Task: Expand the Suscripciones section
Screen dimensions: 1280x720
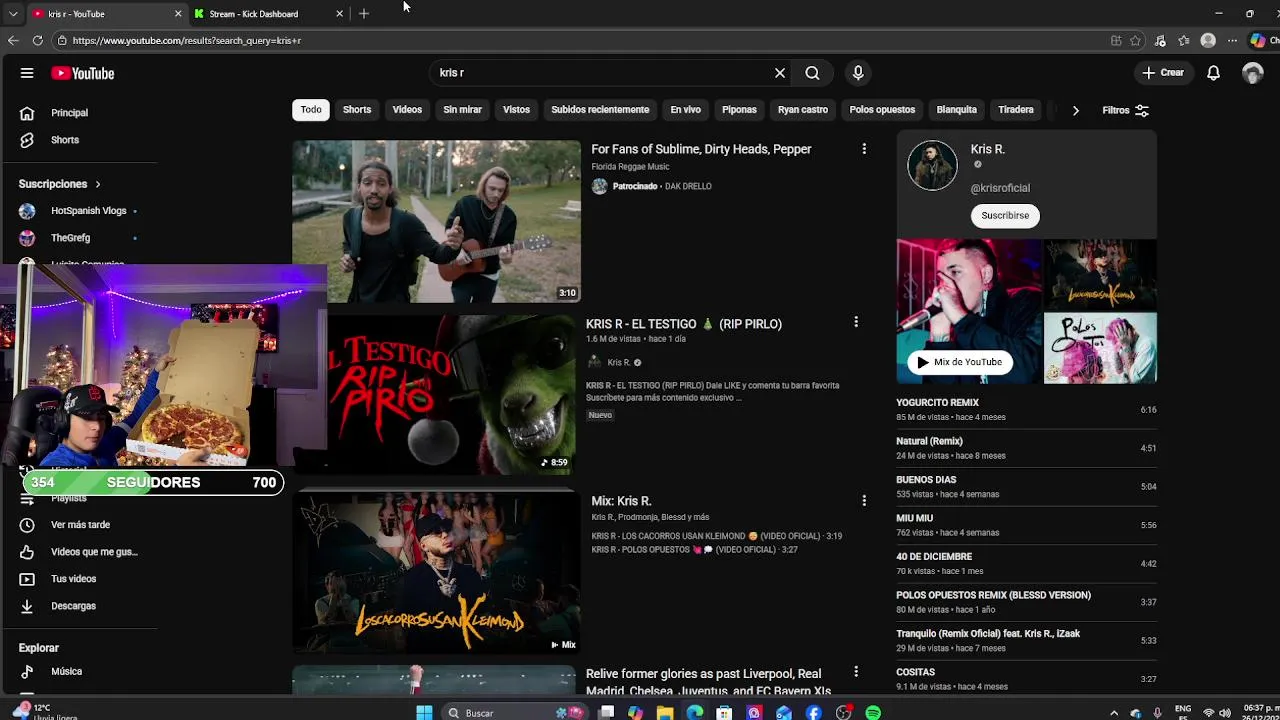Action: coord(60,184)
